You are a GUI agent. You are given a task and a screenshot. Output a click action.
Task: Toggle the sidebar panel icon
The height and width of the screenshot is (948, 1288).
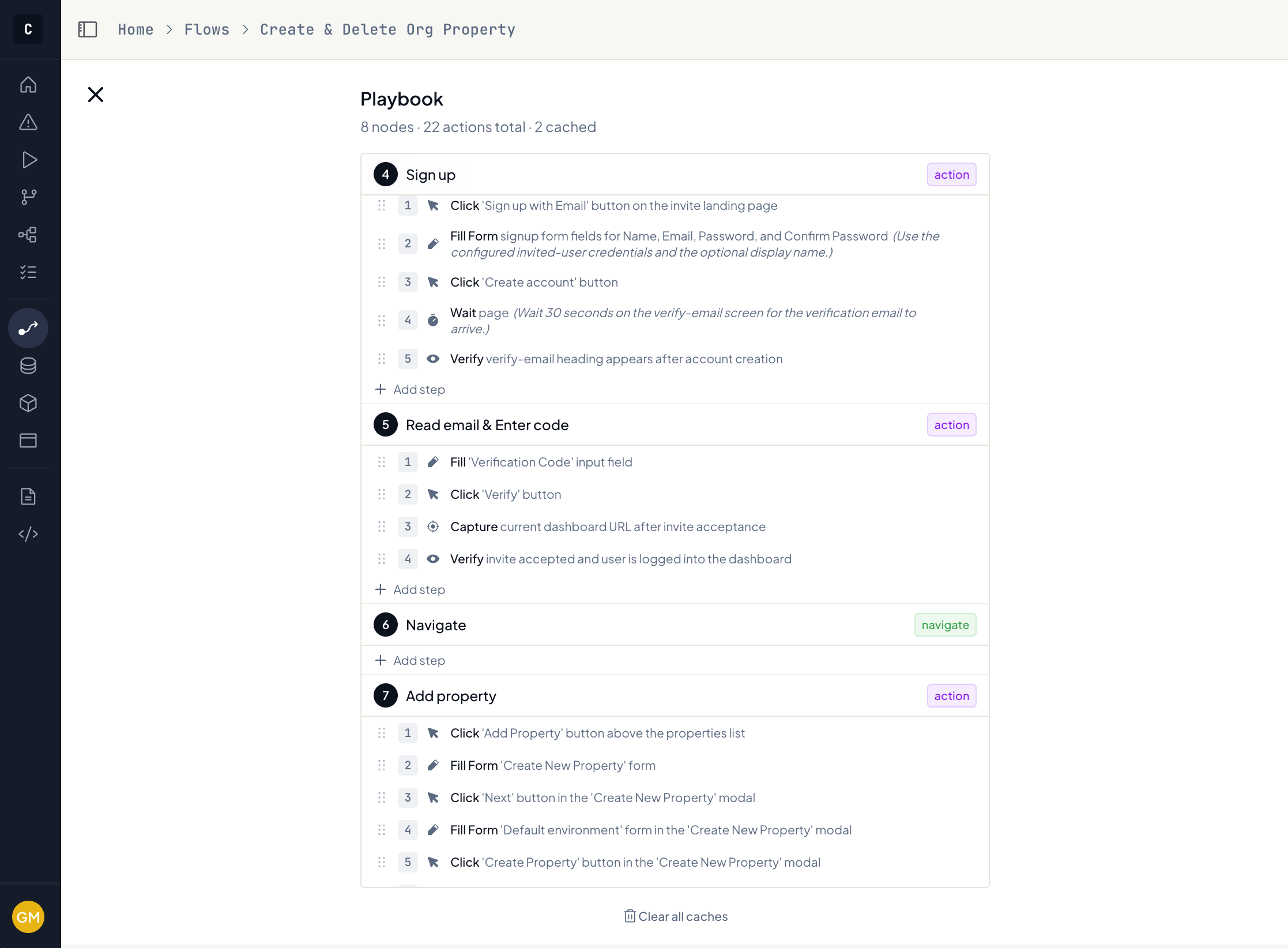pos(88,29)
